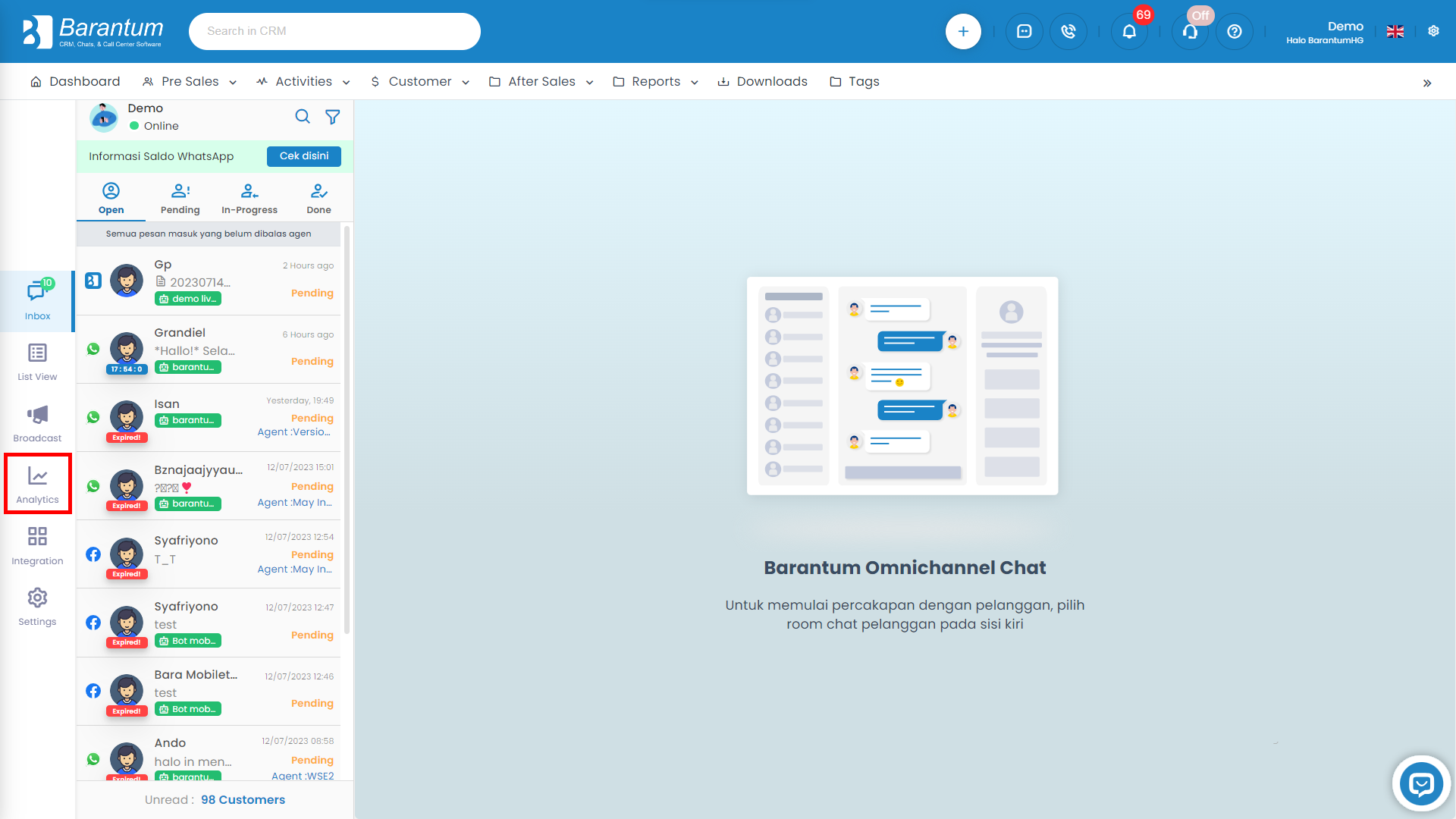Click the demo liv bot tag on Gp
This screenshot has width=1456, height=819.
[188, 299]
